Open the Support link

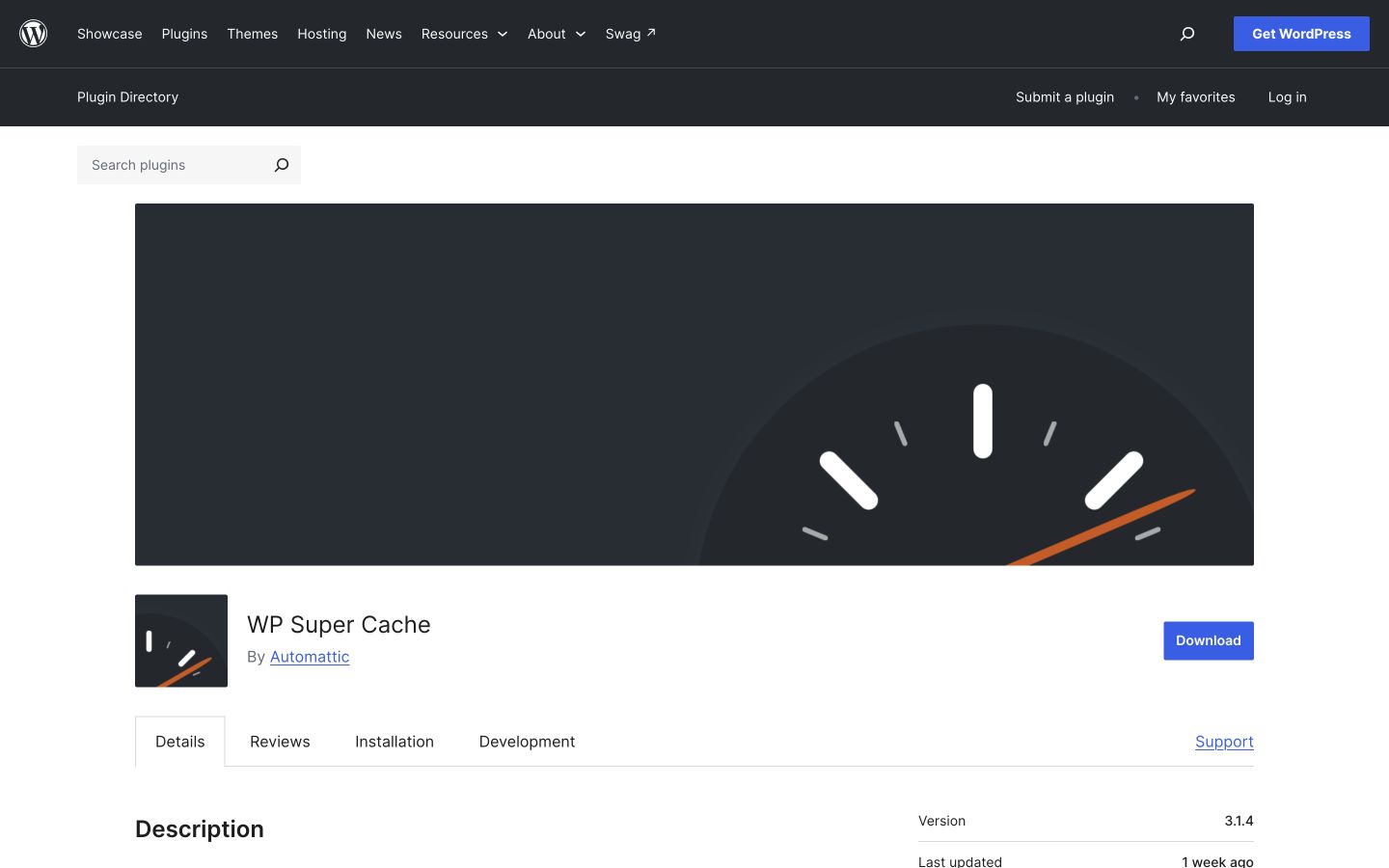[x=1224, y=742]
